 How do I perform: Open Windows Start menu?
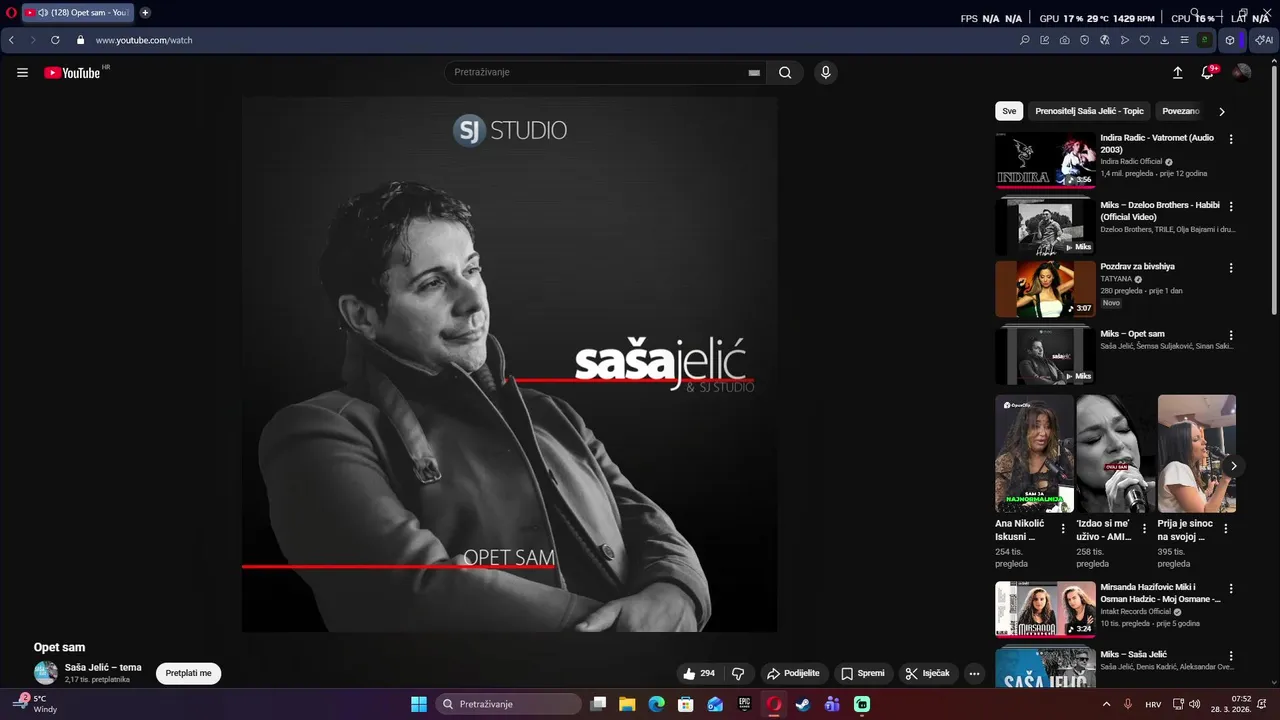pyautogui.click(x=419, y=704)
